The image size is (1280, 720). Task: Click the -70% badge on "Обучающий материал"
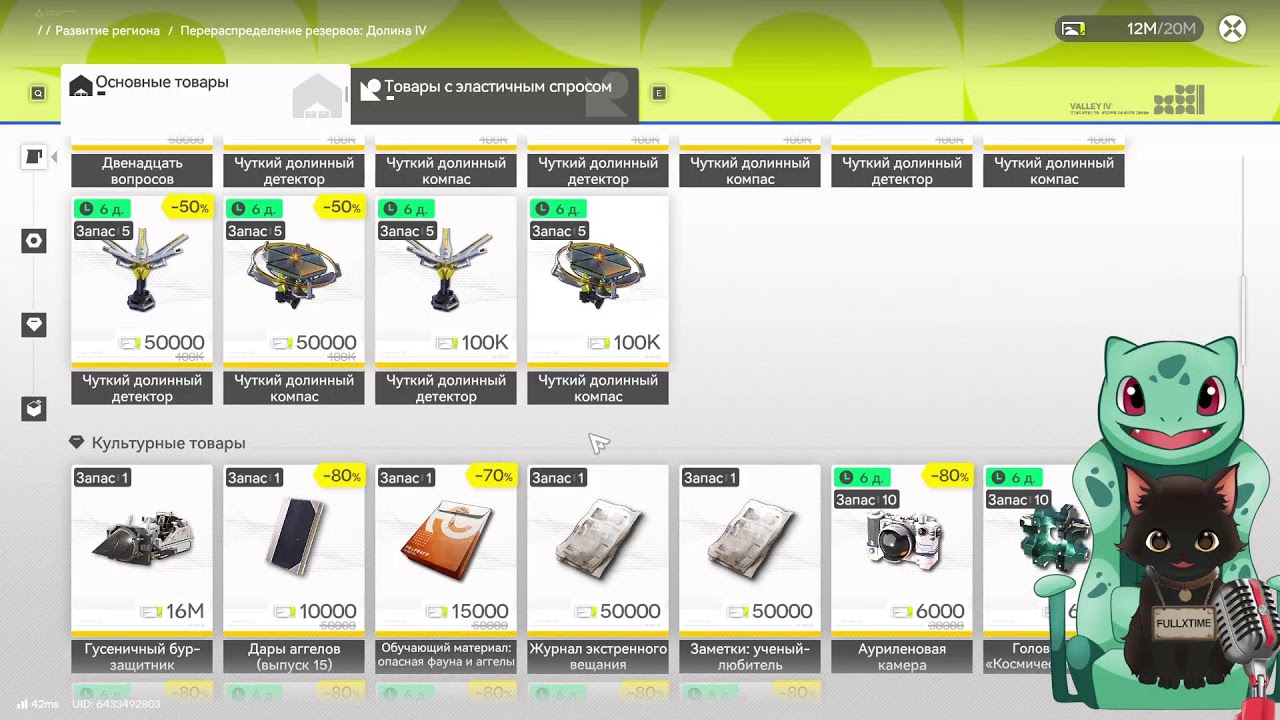coord(493,476)
